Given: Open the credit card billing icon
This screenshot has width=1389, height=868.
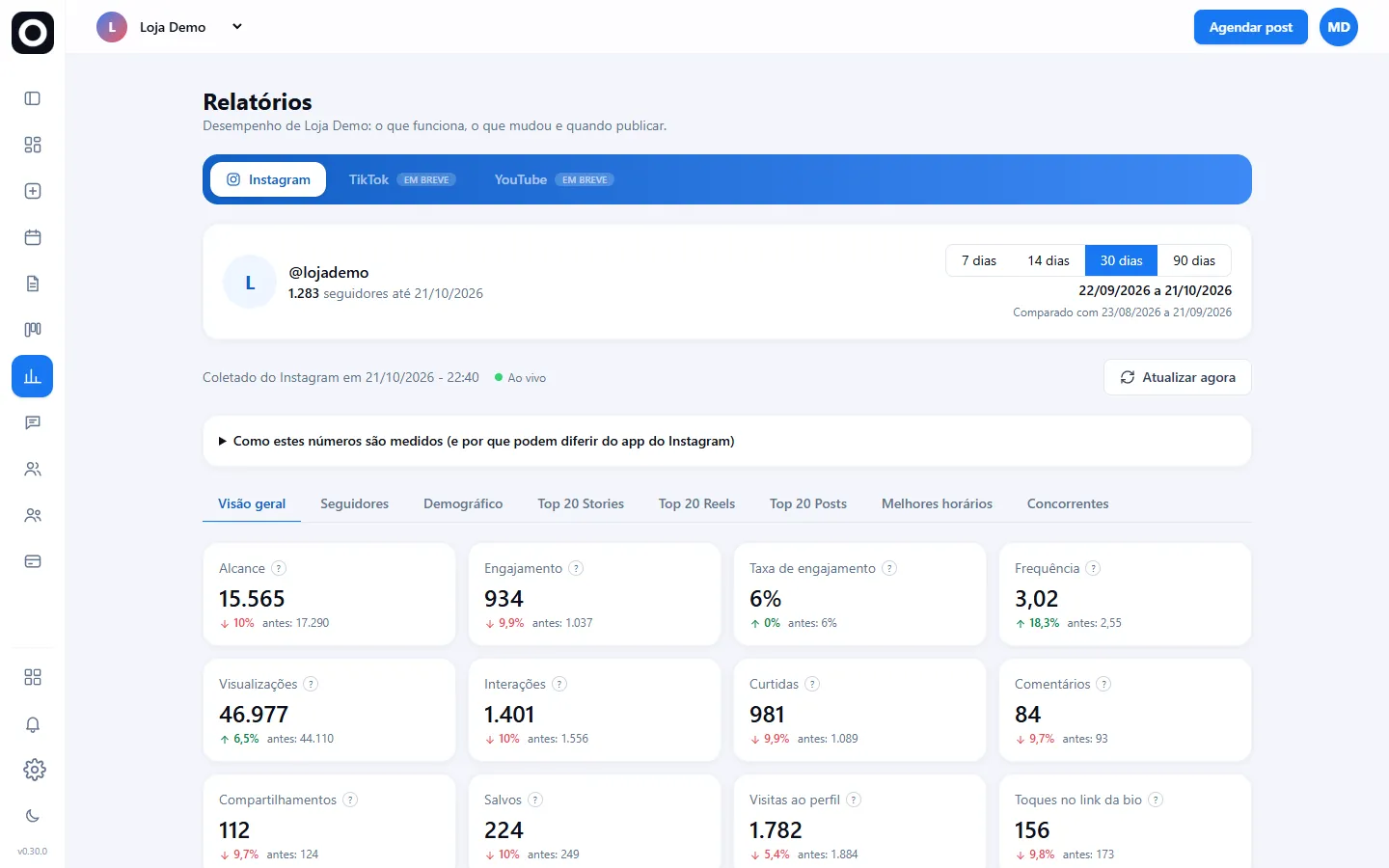Looking at the screenshot, I should pos(33,561).
